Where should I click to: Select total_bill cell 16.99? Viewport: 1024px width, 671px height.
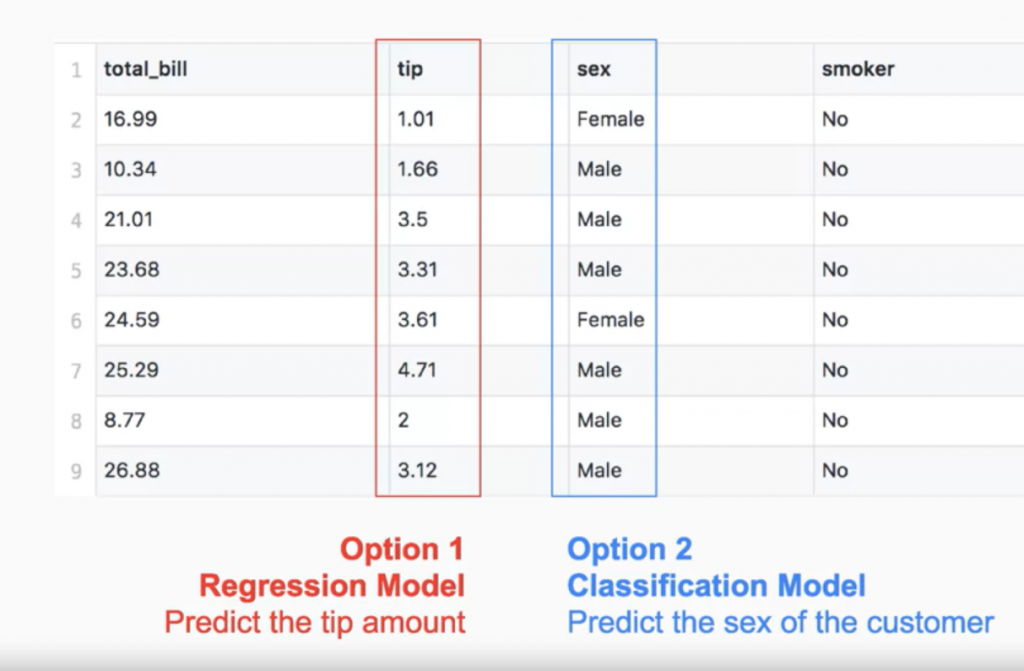coord(131,119)
